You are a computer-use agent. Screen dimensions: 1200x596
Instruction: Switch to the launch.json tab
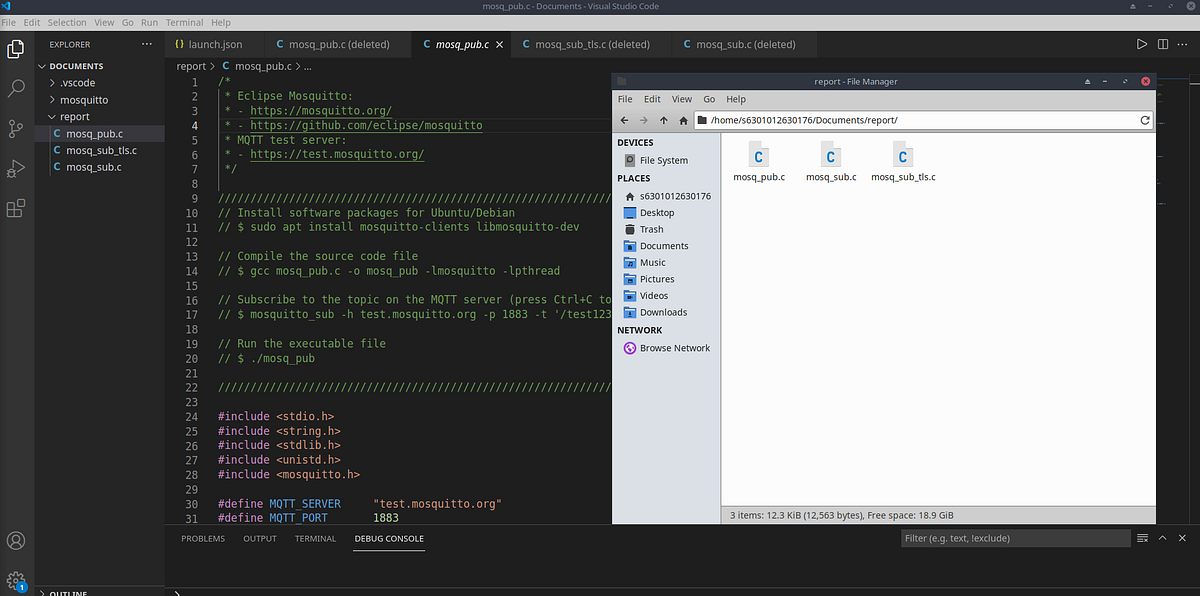coord(215,44)
